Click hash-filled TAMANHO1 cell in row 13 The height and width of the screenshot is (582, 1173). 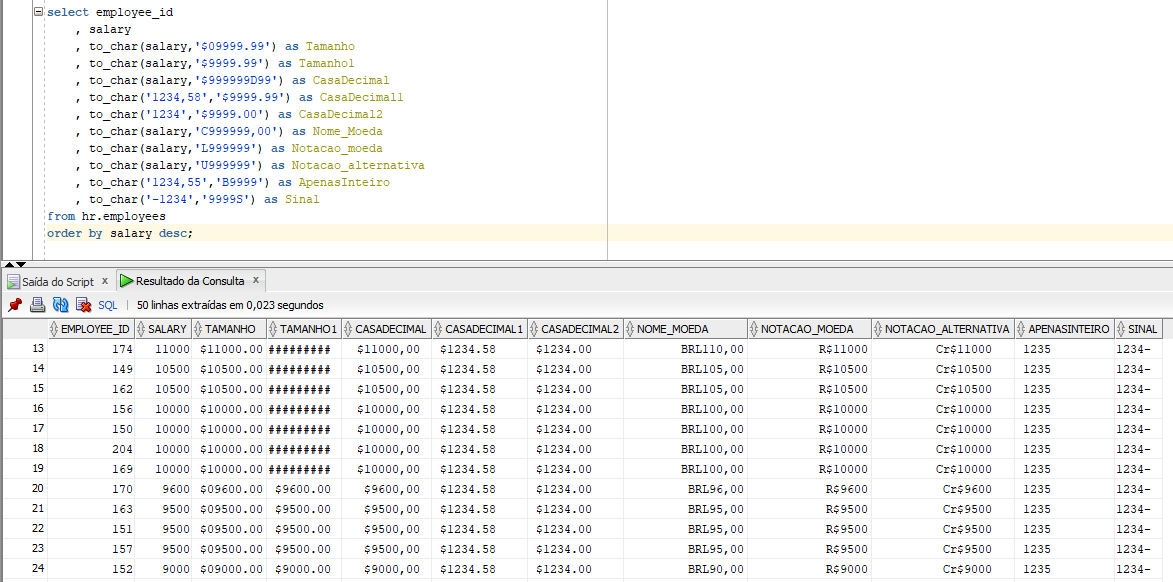304,349
